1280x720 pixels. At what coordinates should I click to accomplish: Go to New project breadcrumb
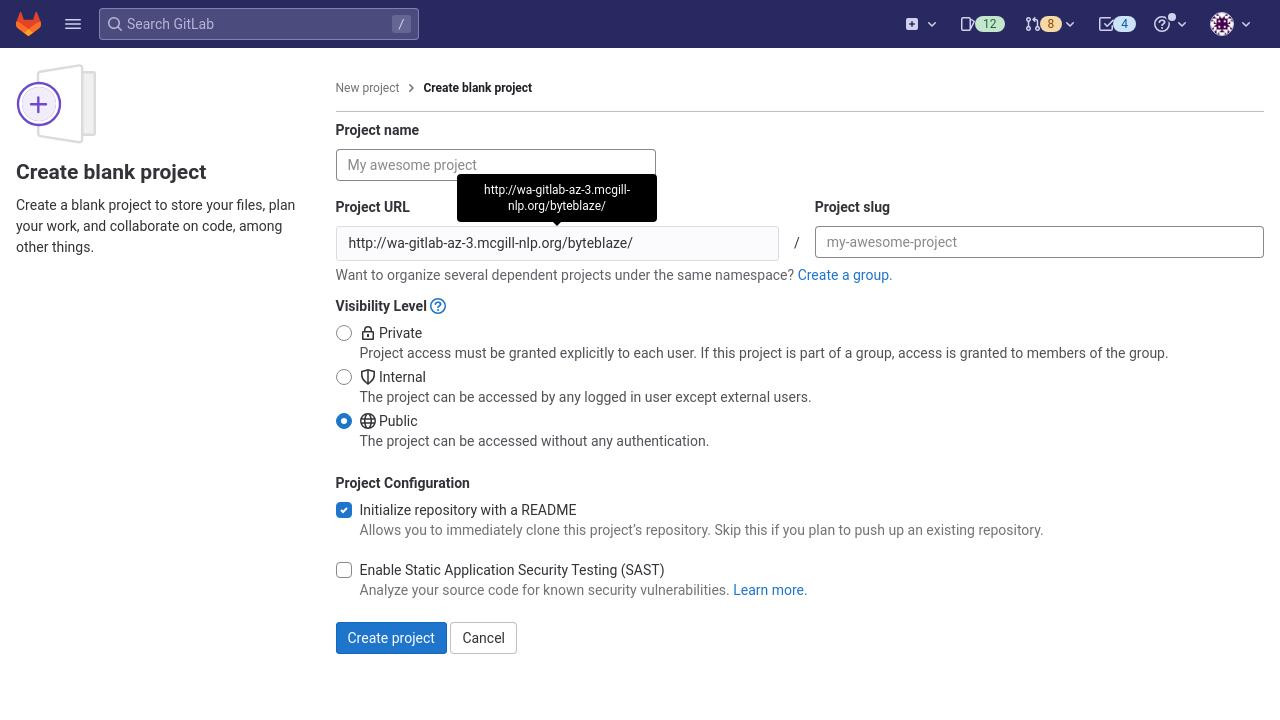pos(367,88)
